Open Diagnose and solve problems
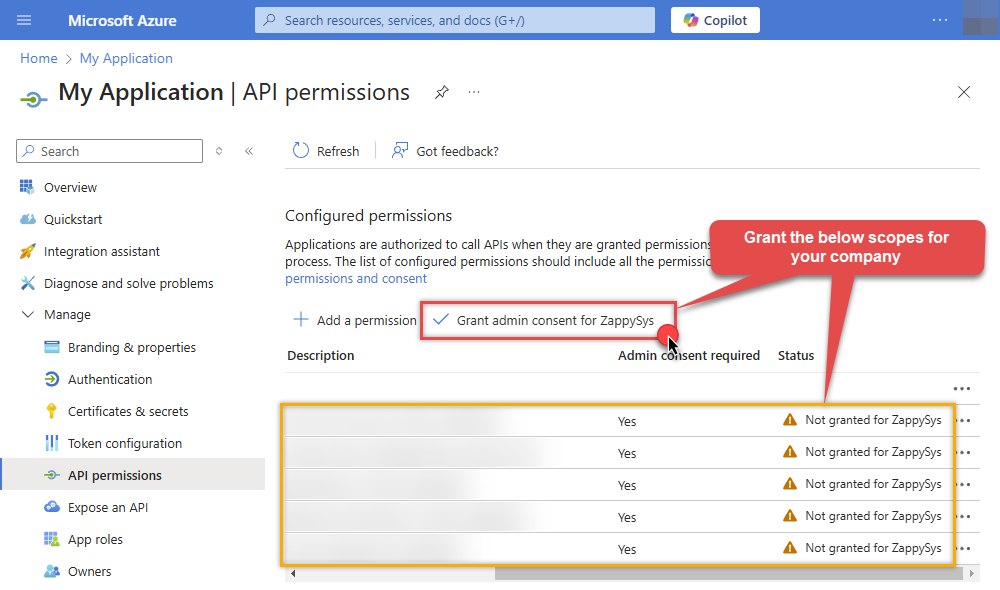 coord(128,283)
